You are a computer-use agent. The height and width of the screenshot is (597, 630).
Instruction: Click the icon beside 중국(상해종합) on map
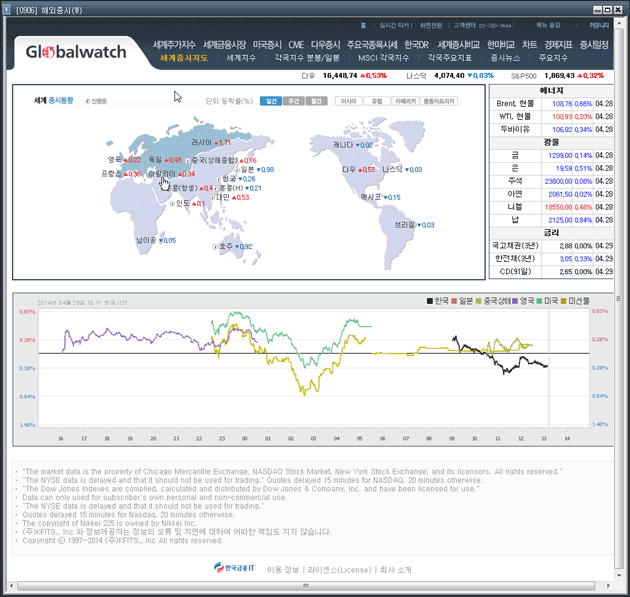point(188,160)
